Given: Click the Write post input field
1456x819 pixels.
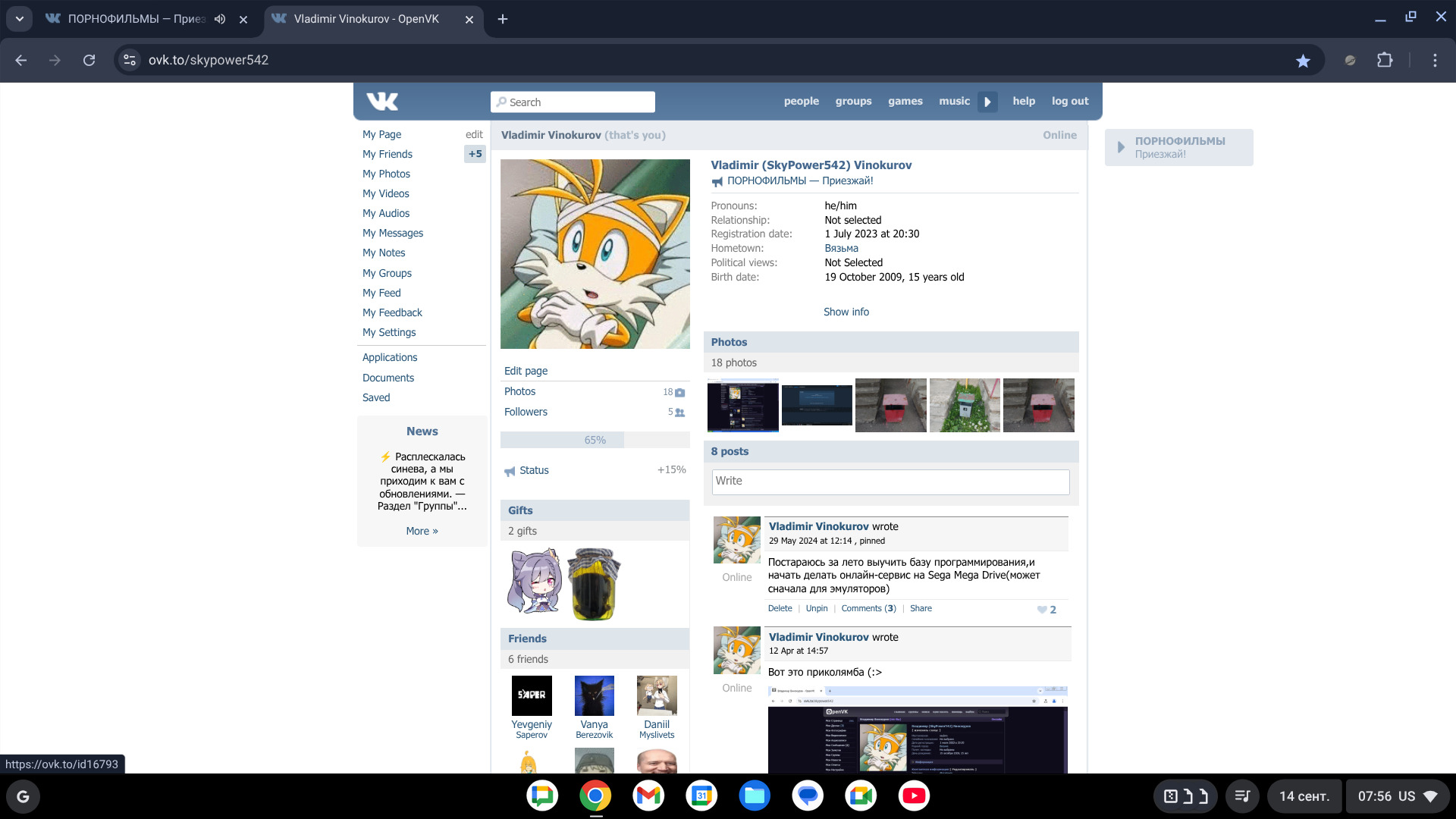Looking at the screenshot, I should (x=890, y=482).
